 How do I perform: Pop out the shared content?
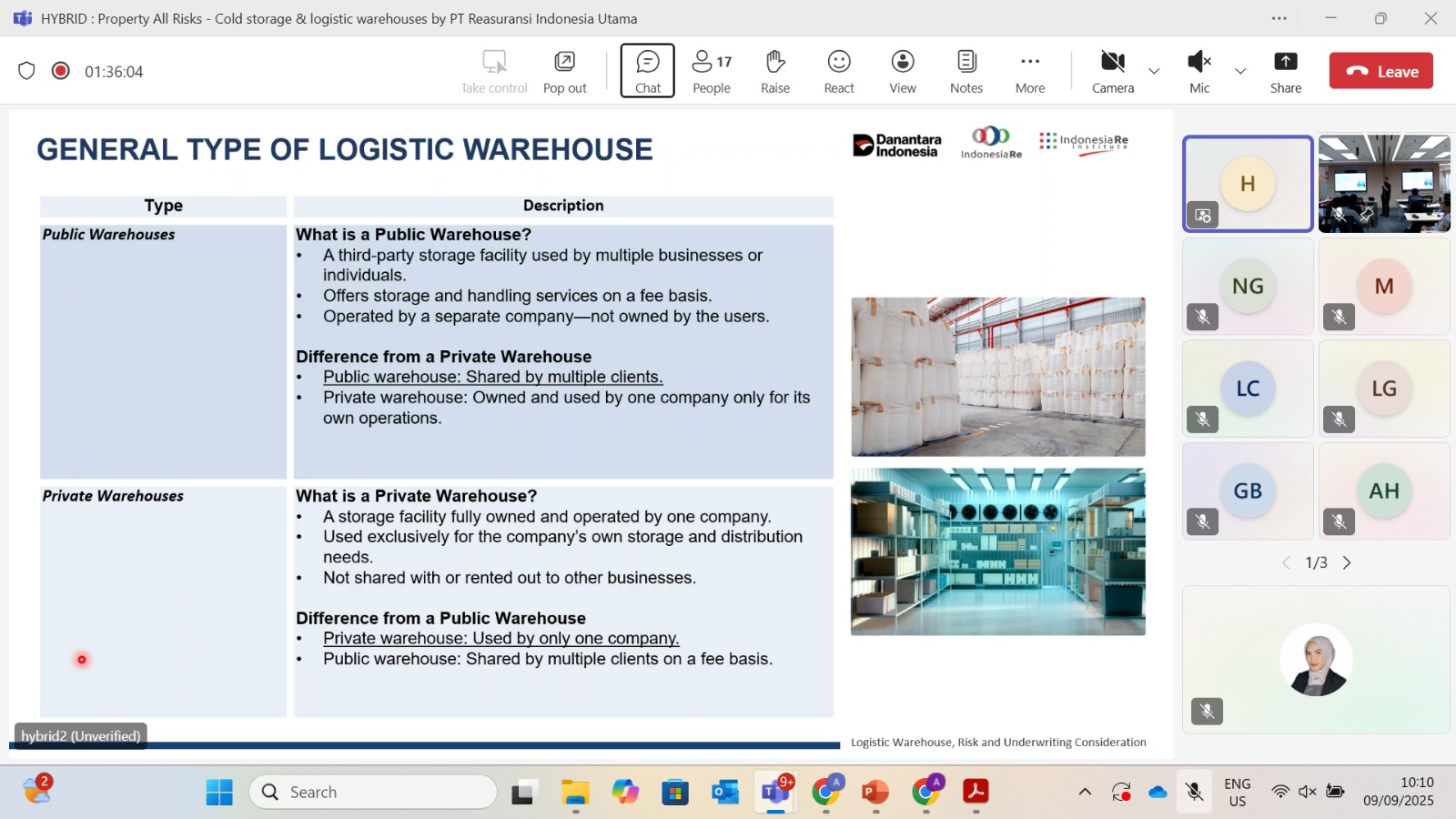pyautogui.click(x=564, y=71)
